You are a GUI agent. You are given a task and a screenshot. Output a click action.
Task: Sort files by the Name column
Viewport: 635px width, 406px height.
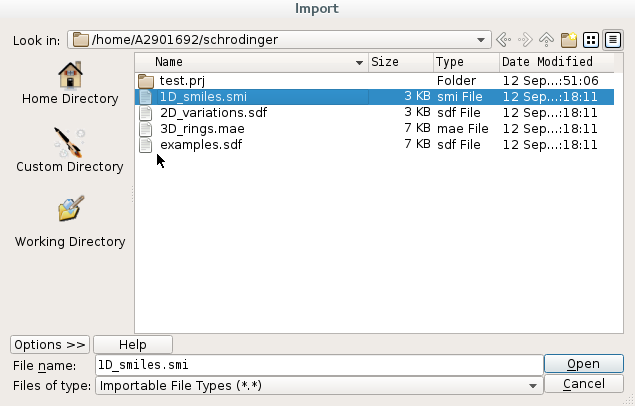click(x=250, y=62)
